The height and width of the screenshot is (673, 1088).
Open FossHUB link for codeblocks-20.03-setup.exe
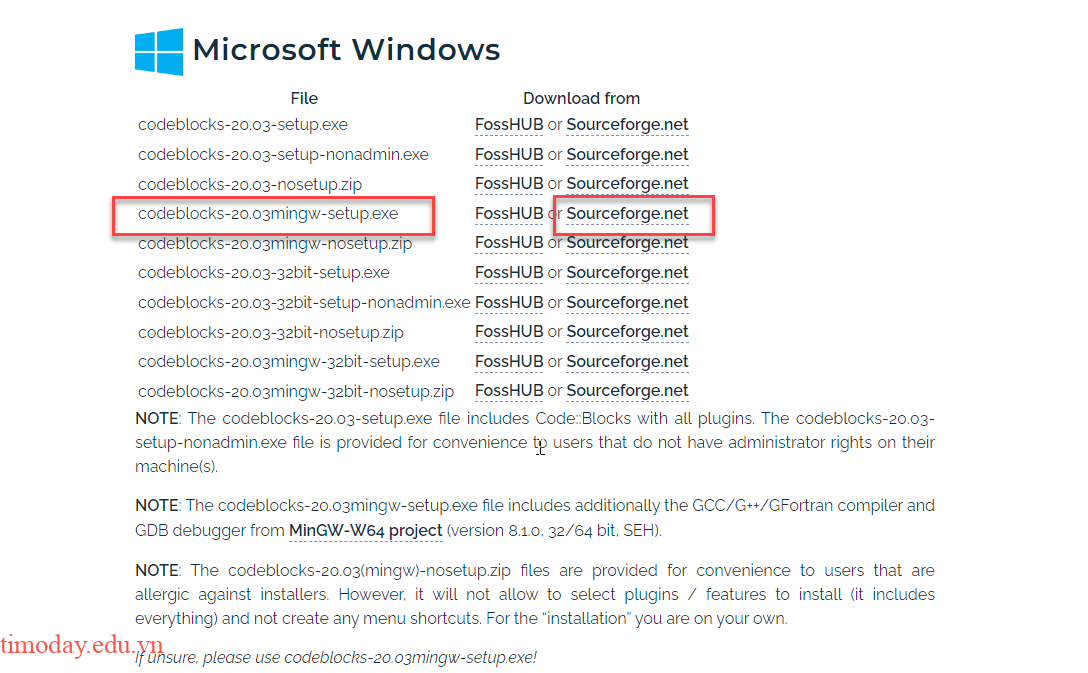tap(509, 125)
